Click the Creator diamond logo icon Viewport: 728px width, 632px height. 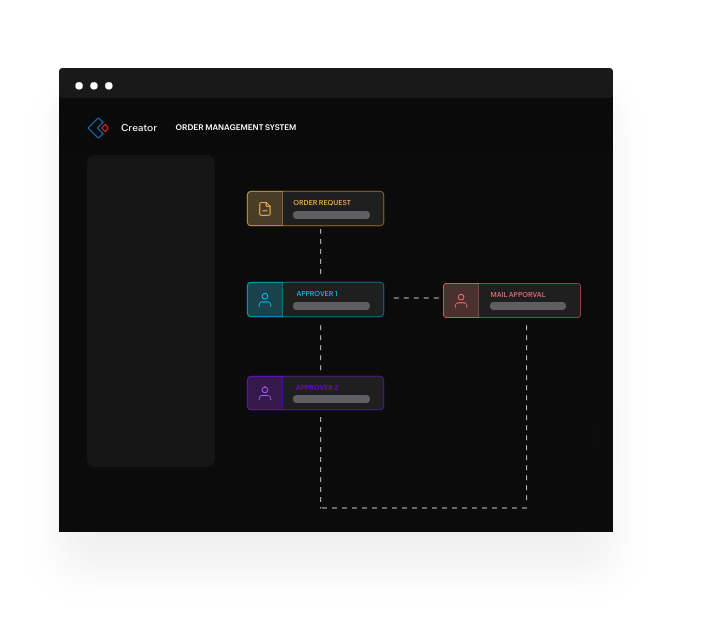[x=98, y=128]
